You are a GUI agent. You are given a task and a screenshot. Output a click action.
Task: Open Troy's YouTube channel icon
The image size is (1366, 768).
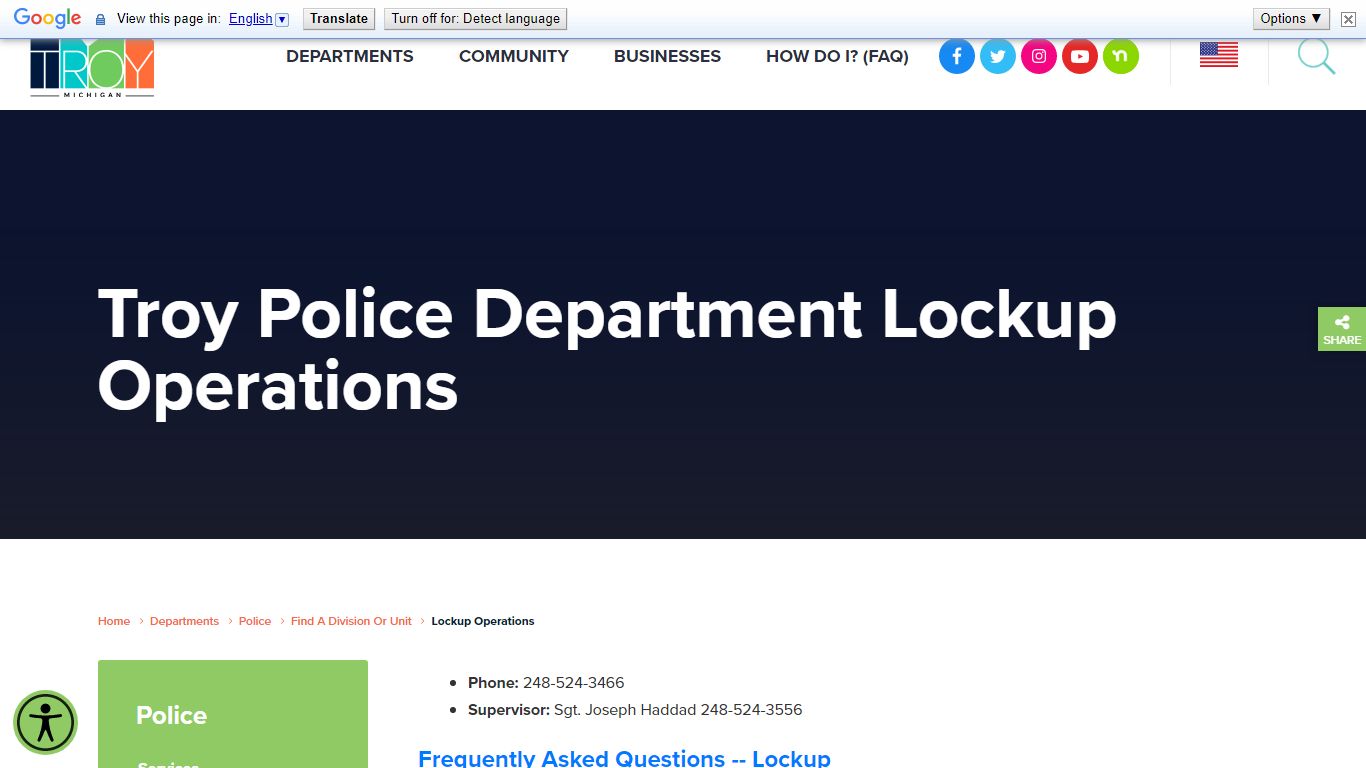coord(1080,56)
